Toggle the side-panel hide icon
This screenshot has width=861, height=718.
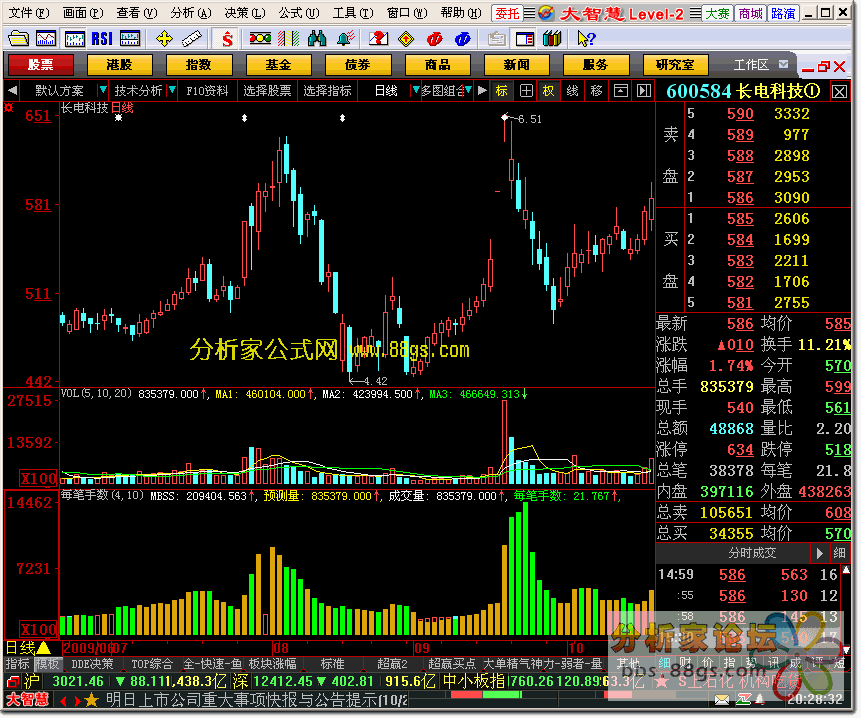point(644,91)
